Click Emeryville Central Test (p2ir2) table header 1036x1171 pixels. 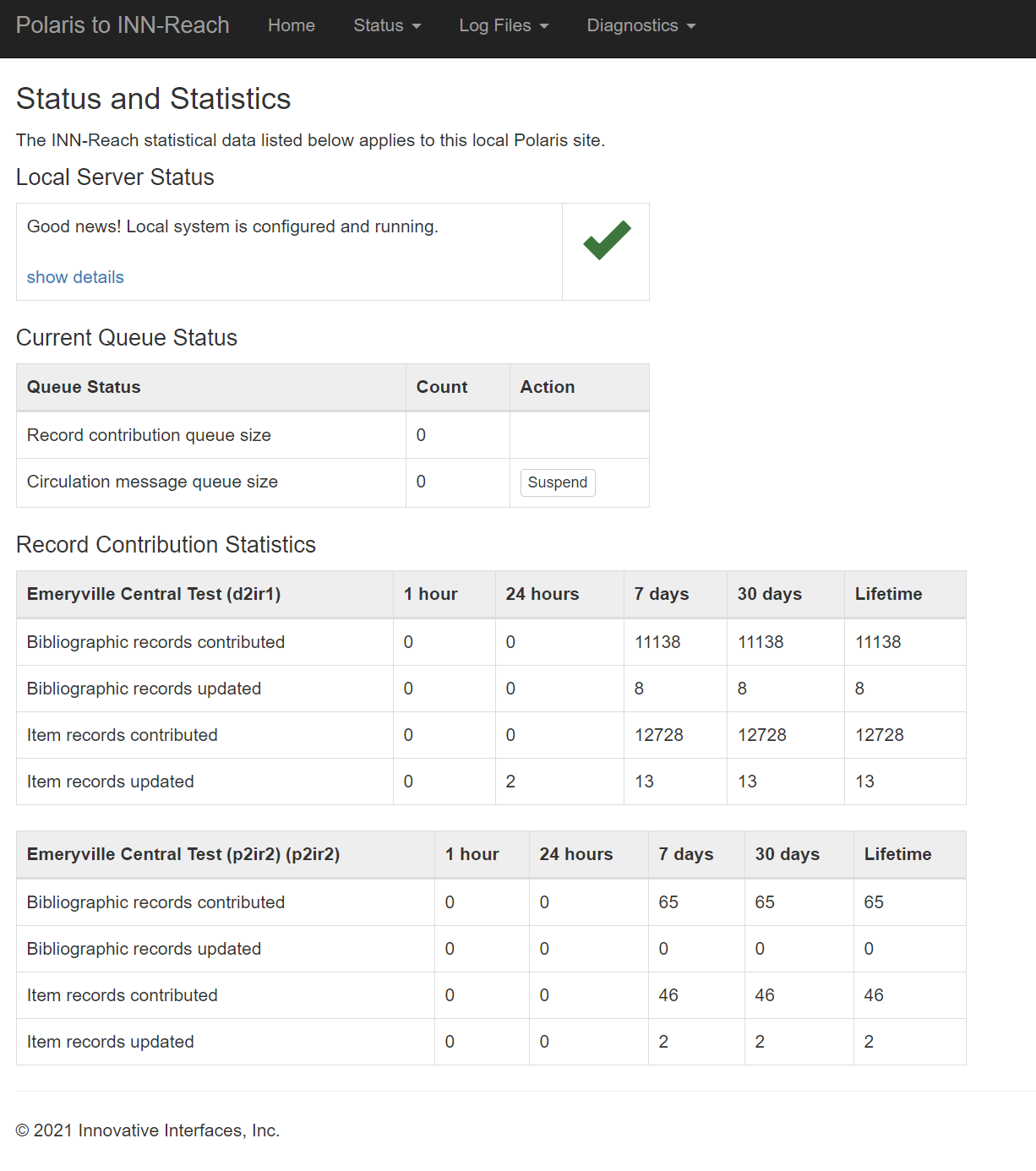183,854
